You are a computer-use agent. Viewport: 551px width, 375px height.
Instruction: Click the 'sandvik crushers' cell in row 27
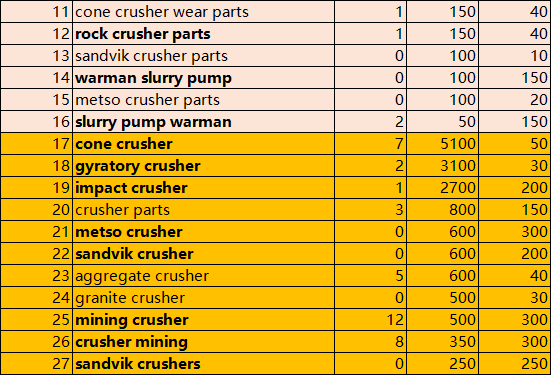(x=203, y=364)
